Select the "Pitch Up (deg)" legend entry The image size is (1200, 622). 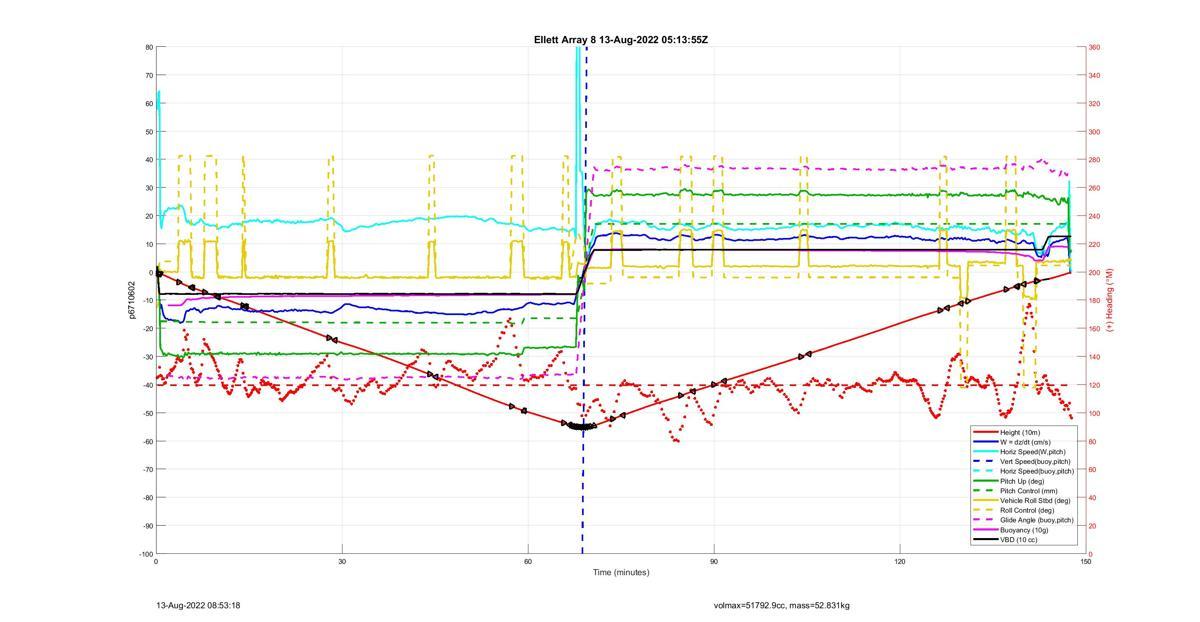tap(1024, 481)
